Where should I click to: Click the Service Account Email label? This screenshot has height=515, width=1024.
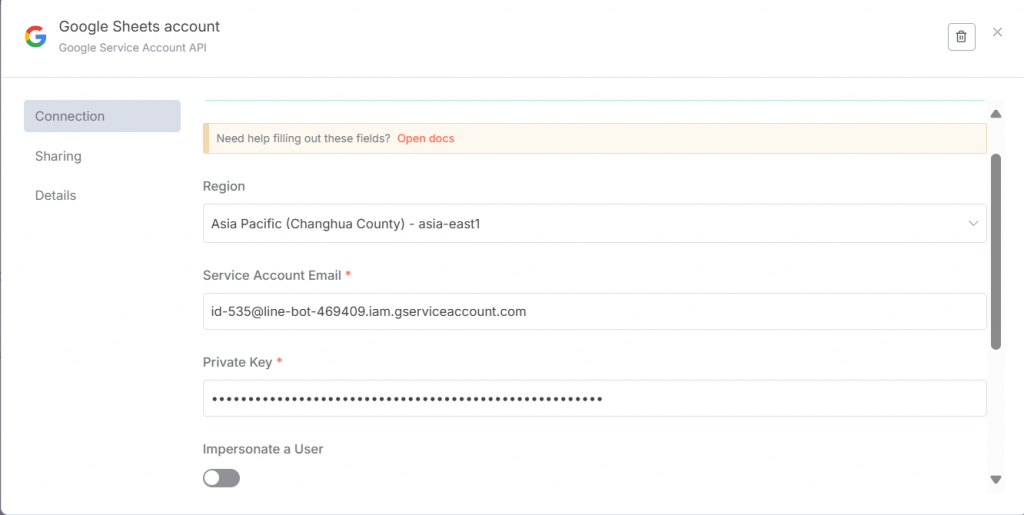pyautogui.click(x=272, y=275)
